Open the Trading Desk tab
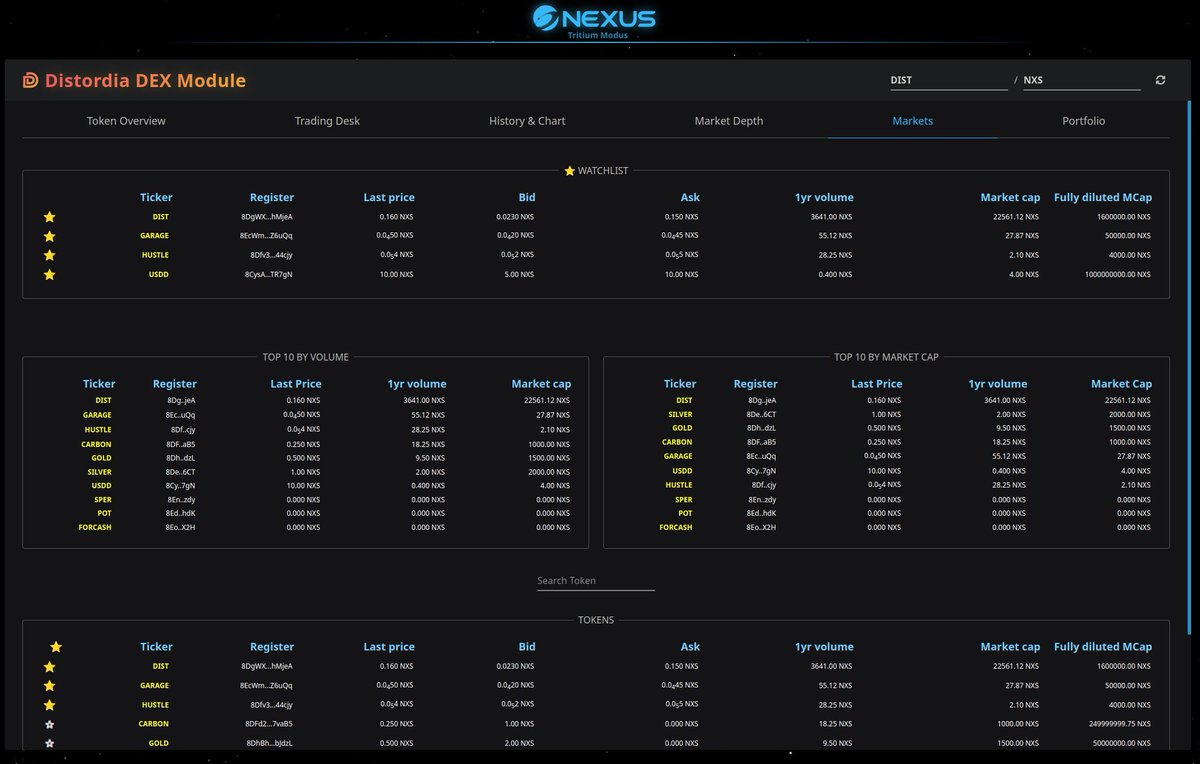Screen dimensions: 1200x764 pos(327,121)
